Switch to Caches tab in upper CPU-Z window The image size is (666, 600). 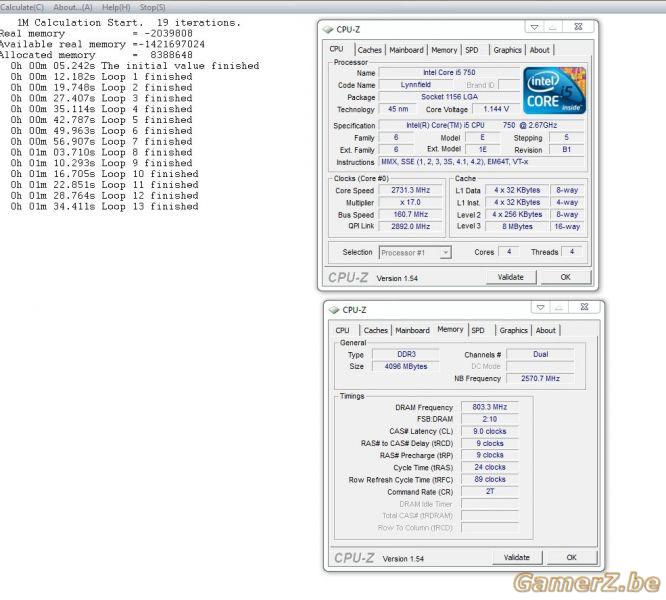click(370, 50)
